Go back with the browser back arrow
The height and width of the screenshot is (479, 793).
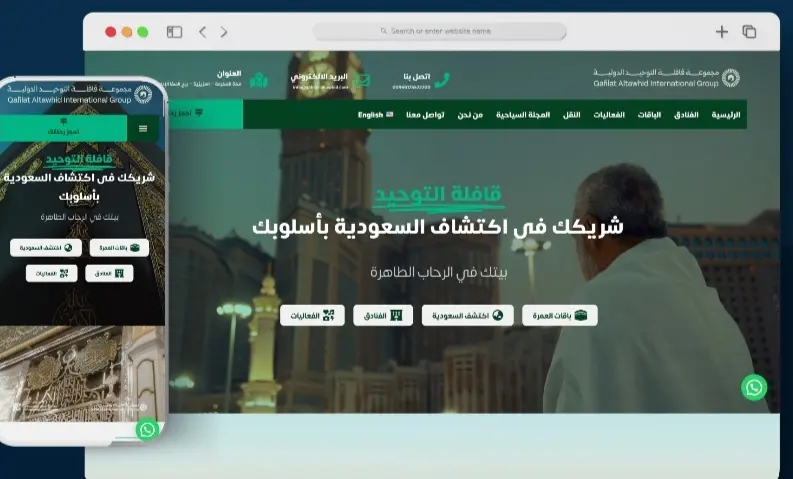click(x=203, y=32)
